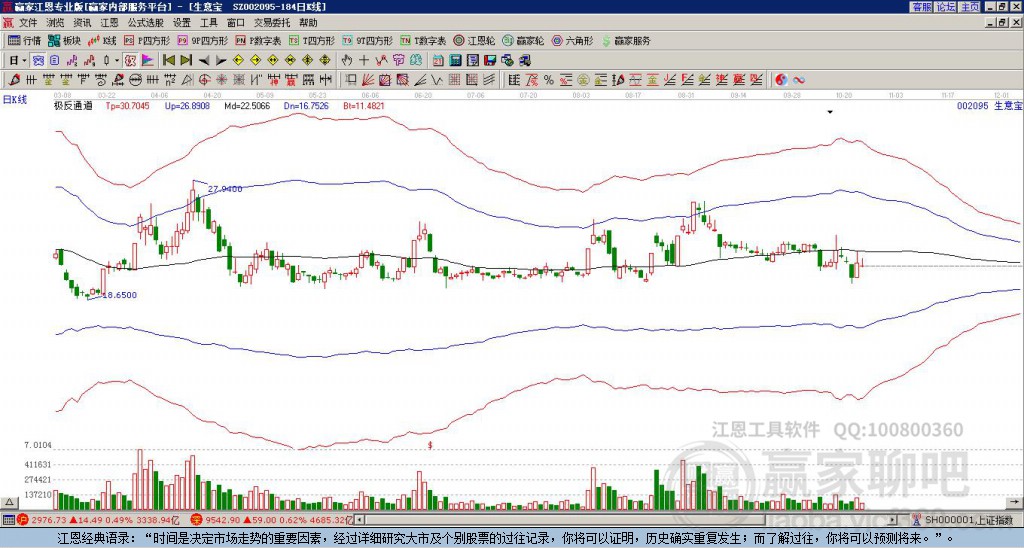Open the 江恩 menu
Screen dimensions: 1024x548
[x=109, y=23]
